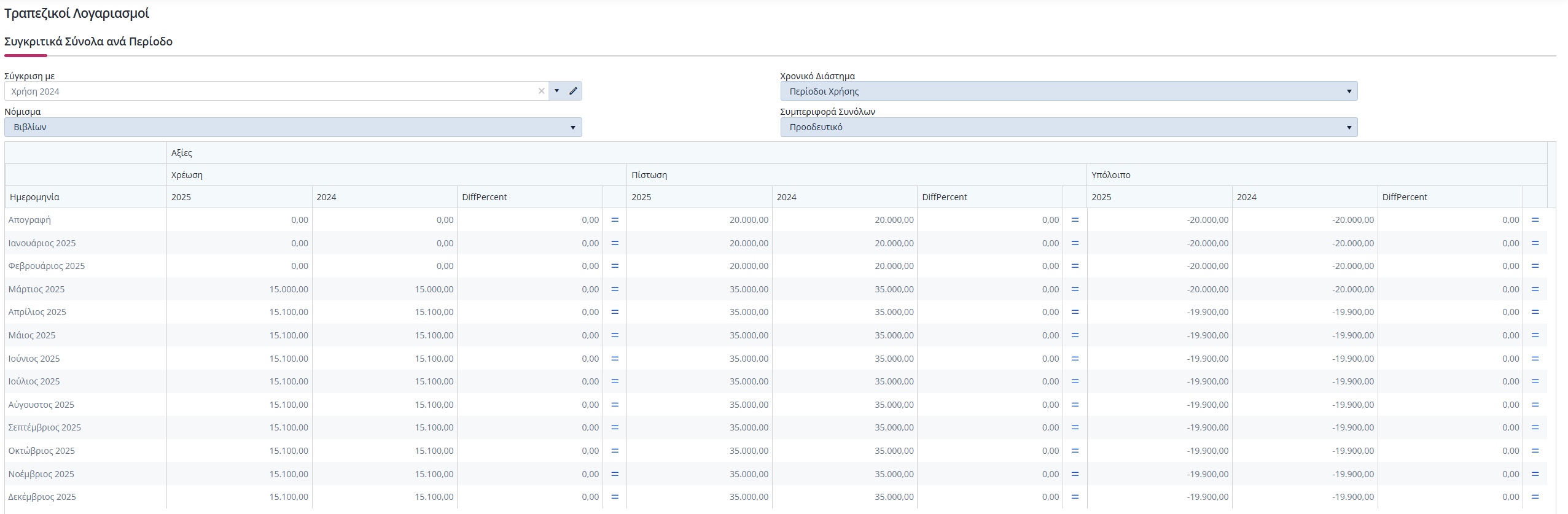Select the 'Σεπτέμβριος 2025' row label
This screenshot has height=514, width=1568.
point(44,427)
